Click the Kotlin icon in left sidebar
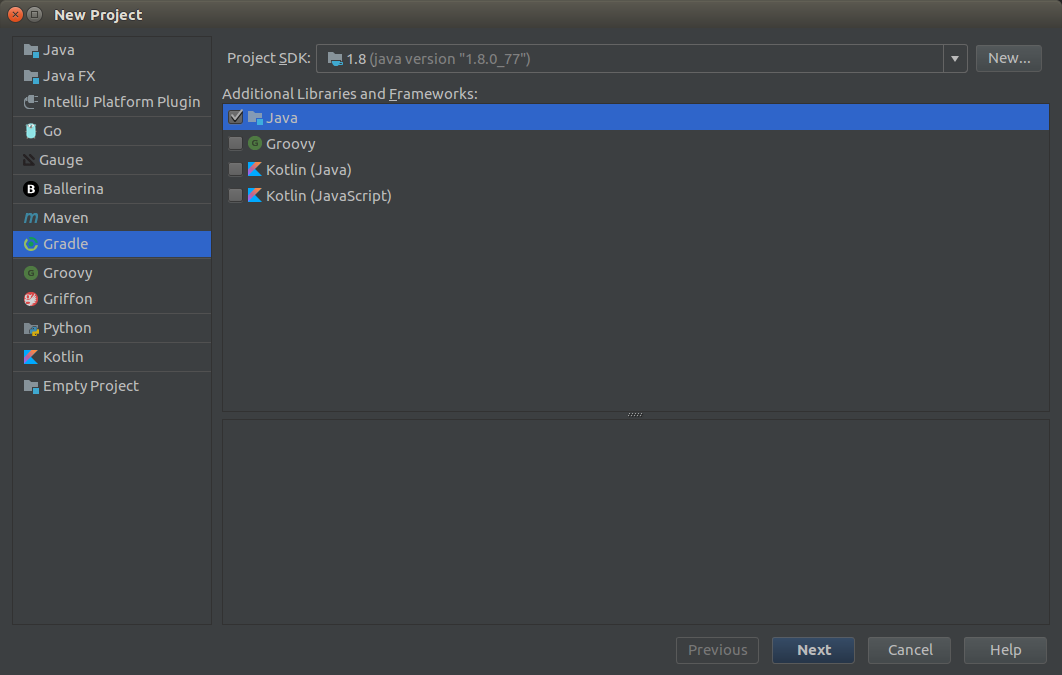Screen dimensions: 1062x675 pyautogui.click(x=31, y=357)
